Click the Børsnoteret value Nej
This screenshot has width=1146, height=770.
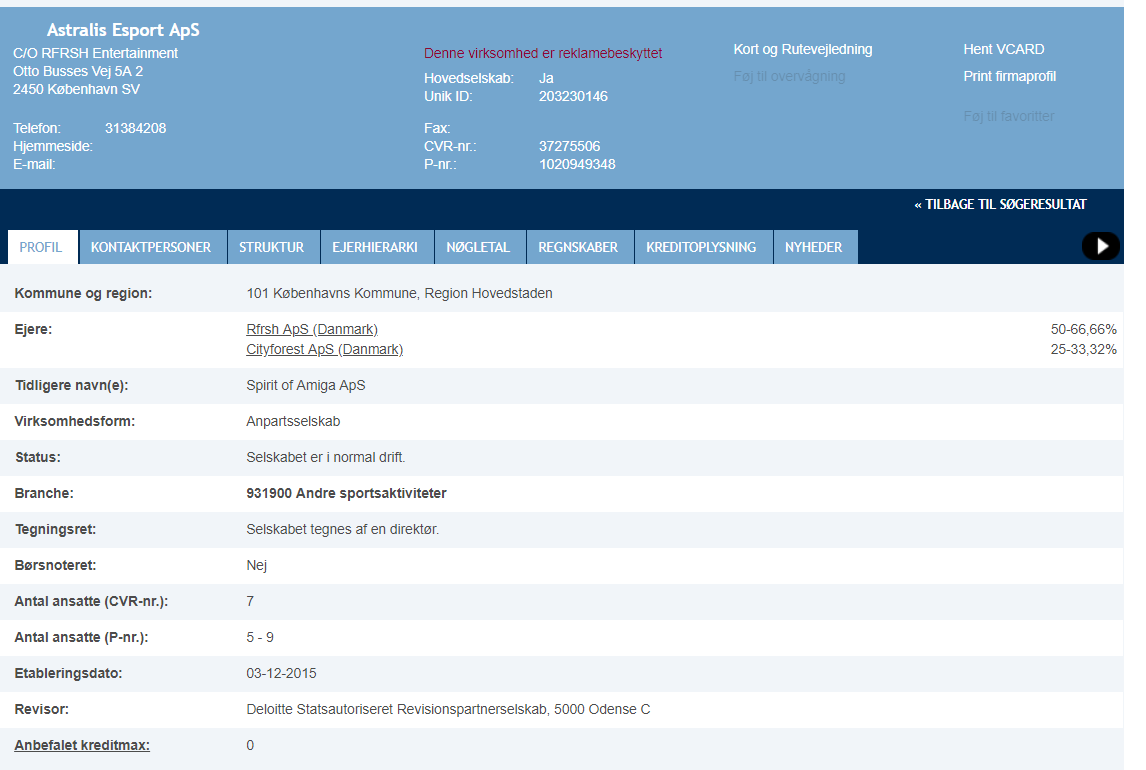(257, 565)
